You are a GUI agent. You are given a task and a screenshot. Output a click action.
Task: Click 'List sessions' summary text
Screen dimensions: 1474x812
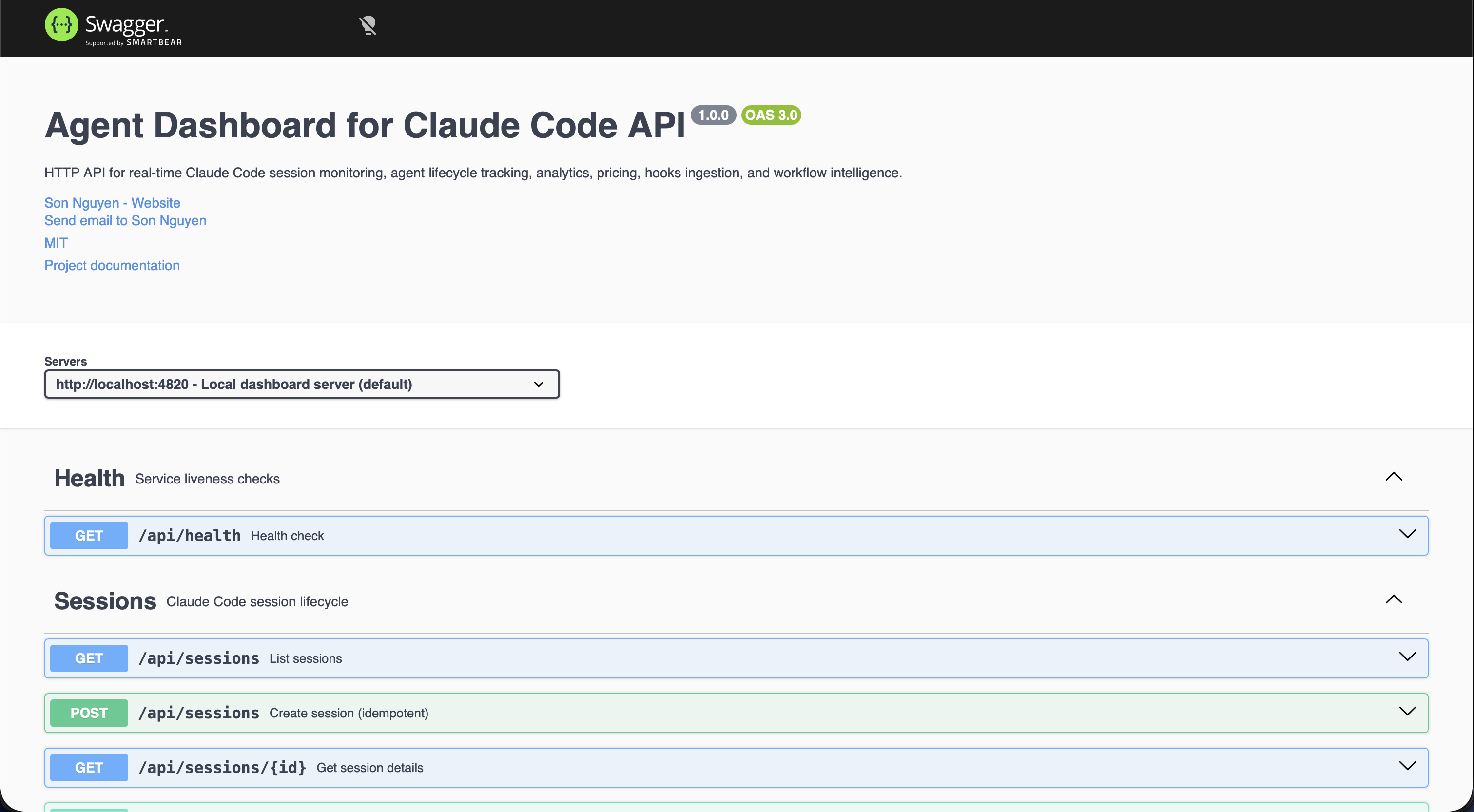click(306, 658)
